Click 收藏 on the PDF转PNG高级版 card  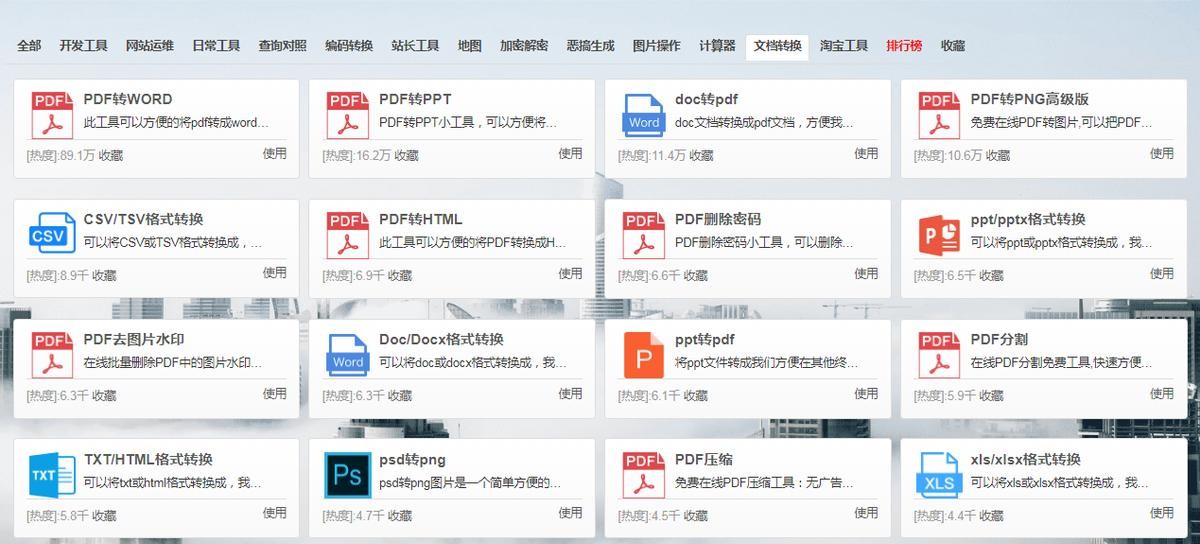coord(998,156)
